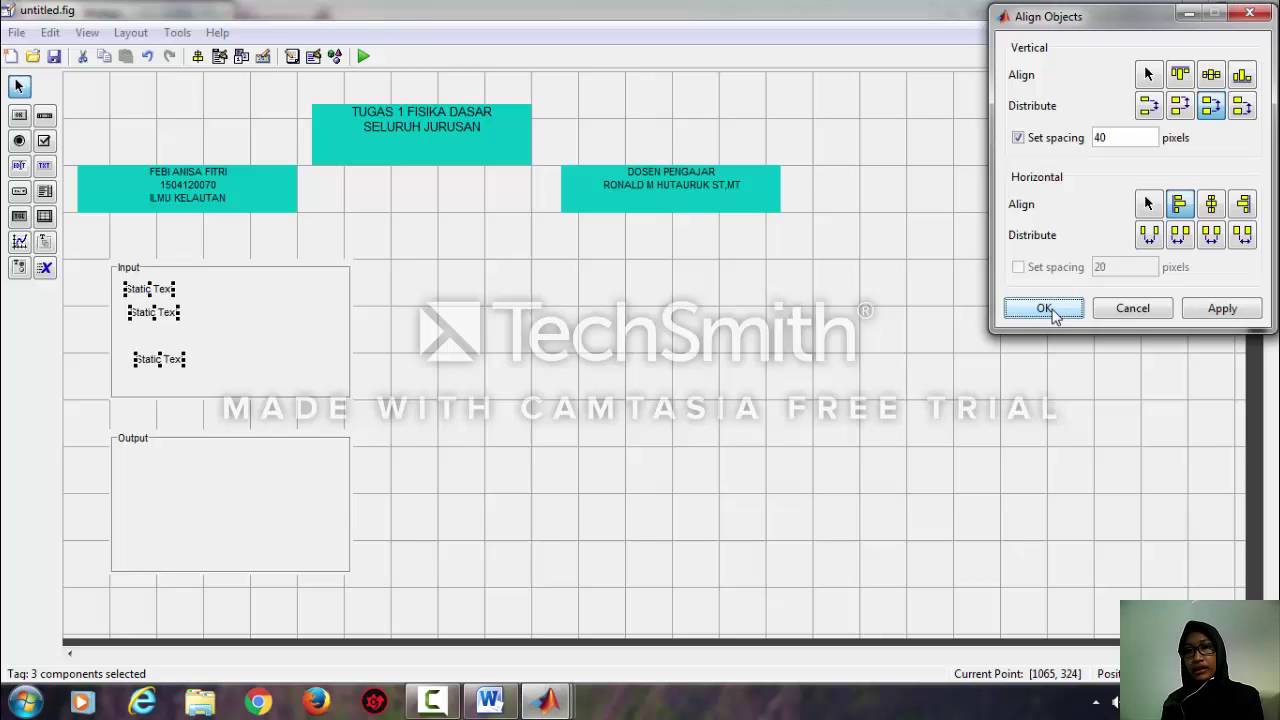
Task: Open the Align Objects tool in the toolbar
Action: tap(198, 57)
